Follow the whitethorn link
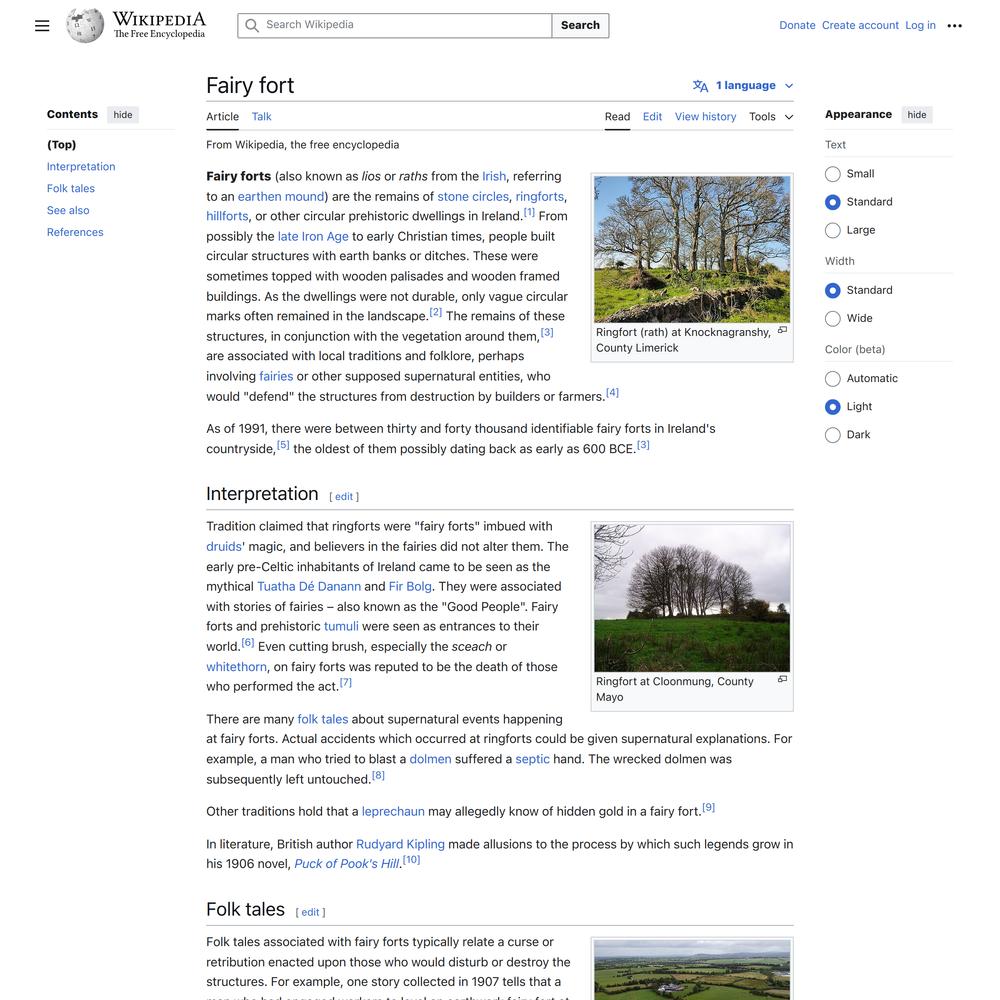 [237, 667]
